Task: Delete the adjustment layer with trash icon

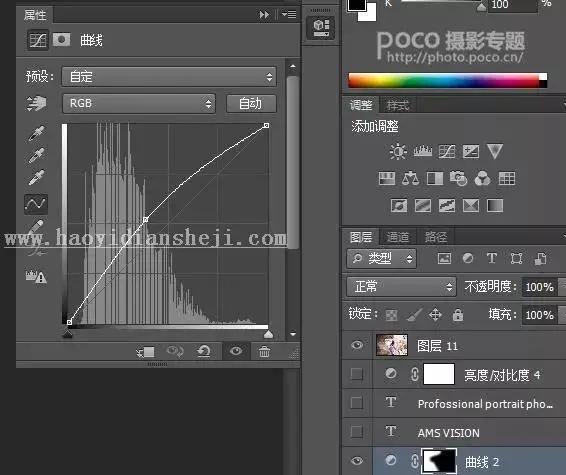Action: (x=264, y=351)
